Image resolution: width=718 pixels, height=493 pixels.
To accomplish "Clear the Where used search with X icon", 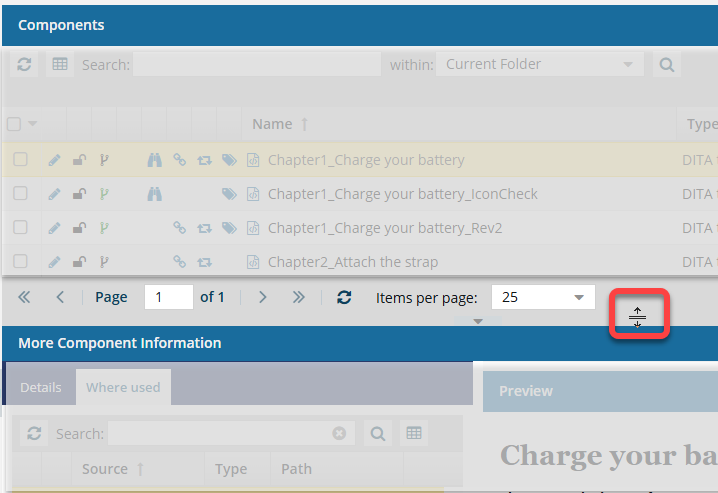I will pos(339,434).
